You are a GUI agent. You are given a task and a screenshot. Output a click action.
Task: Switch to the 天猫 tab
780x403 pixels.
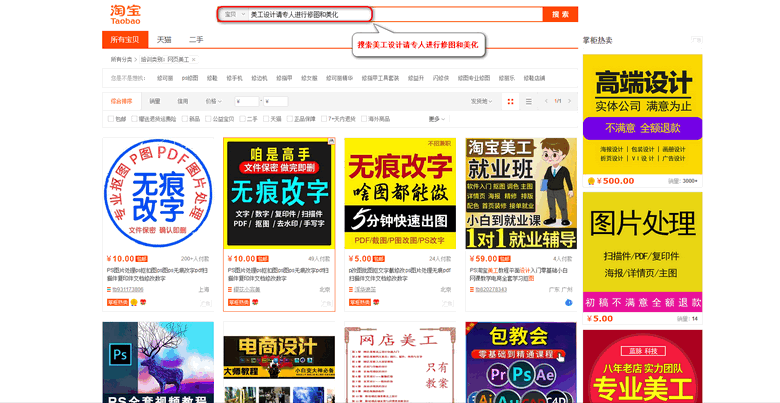tap(163, 39)
